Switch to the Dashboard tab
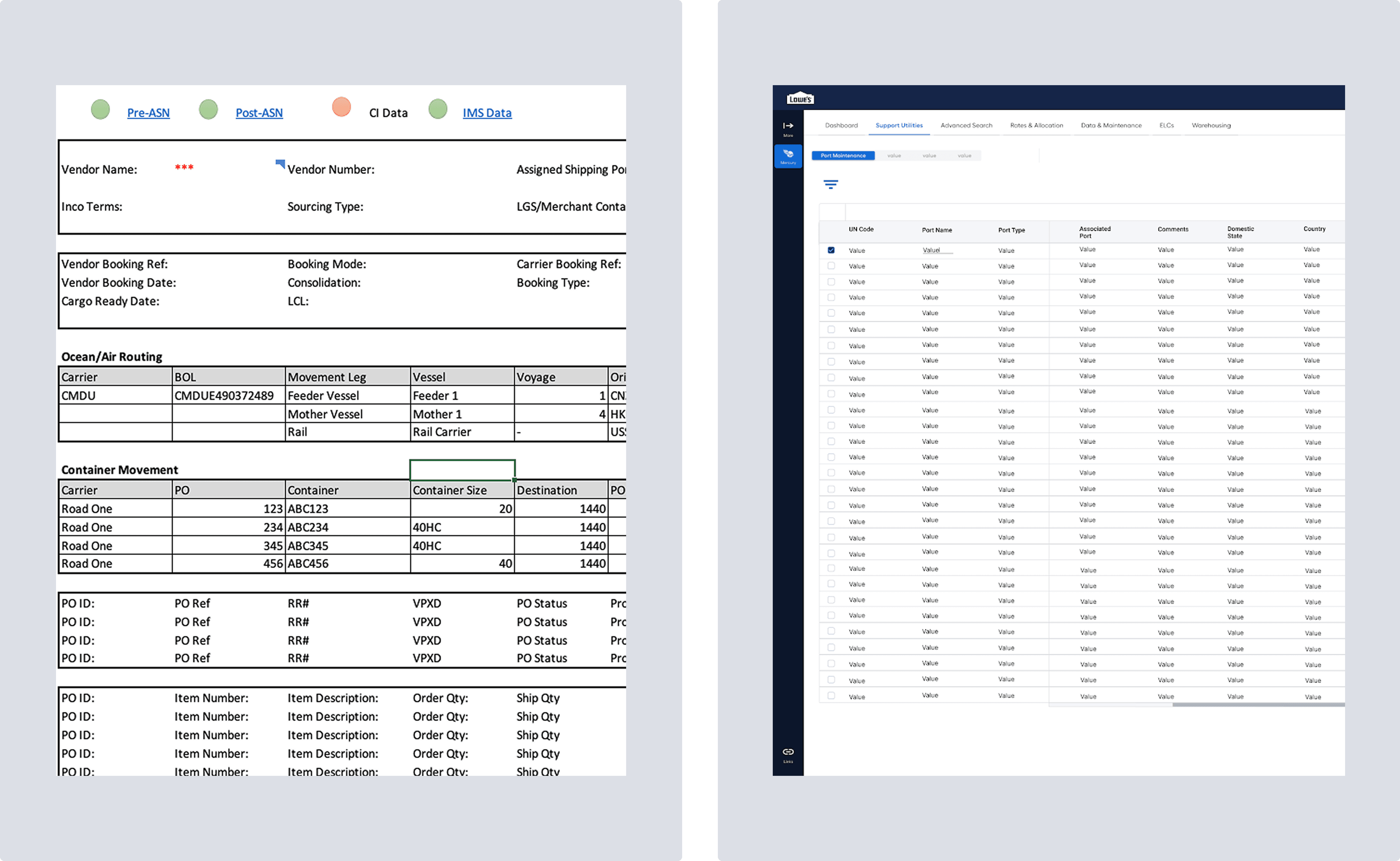Screen dimensions: 1400x861 click(x=841, y=125)
